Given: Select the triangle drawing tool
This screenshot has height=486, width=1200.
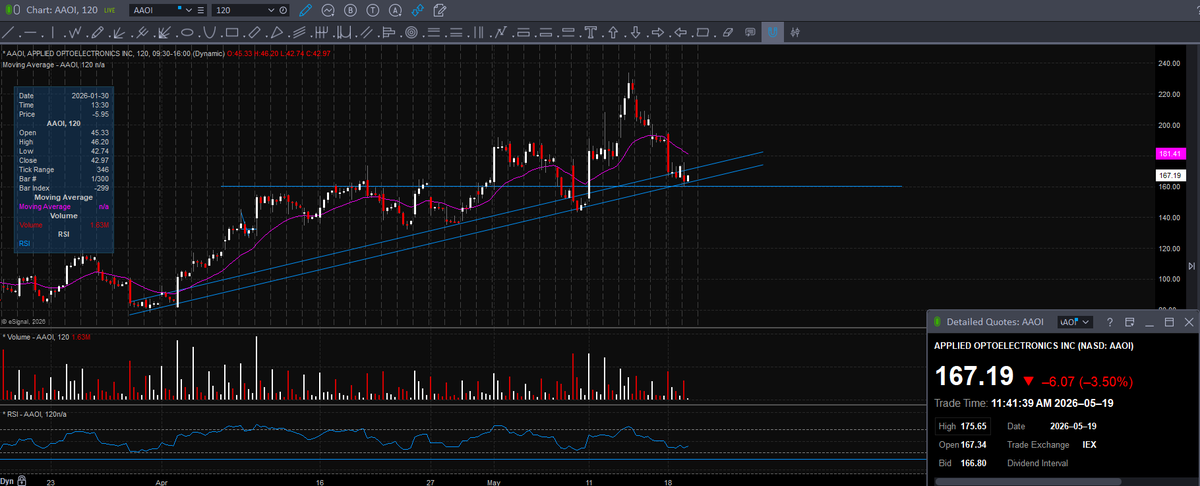Looking at the screenshot, I should pos(277,33).
